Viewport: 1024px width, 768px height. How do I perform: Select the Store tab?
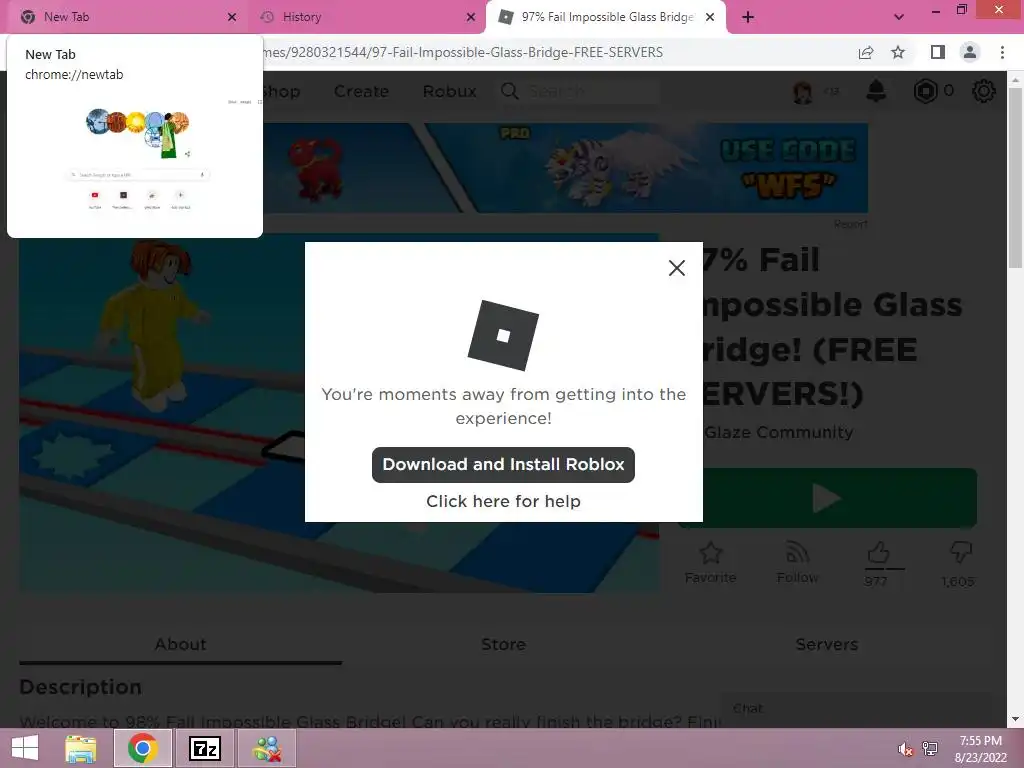click(x=503, y=645)
